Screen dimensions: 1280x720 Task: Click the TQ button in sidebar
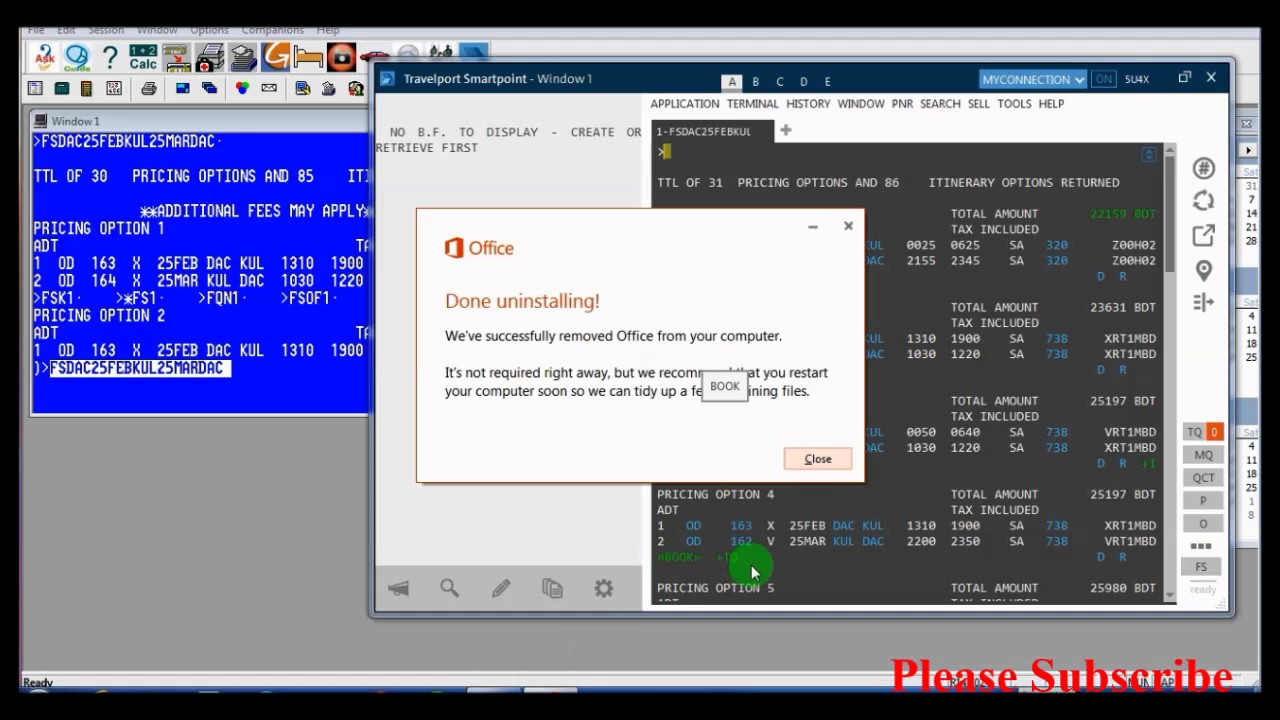(1194, 432)
